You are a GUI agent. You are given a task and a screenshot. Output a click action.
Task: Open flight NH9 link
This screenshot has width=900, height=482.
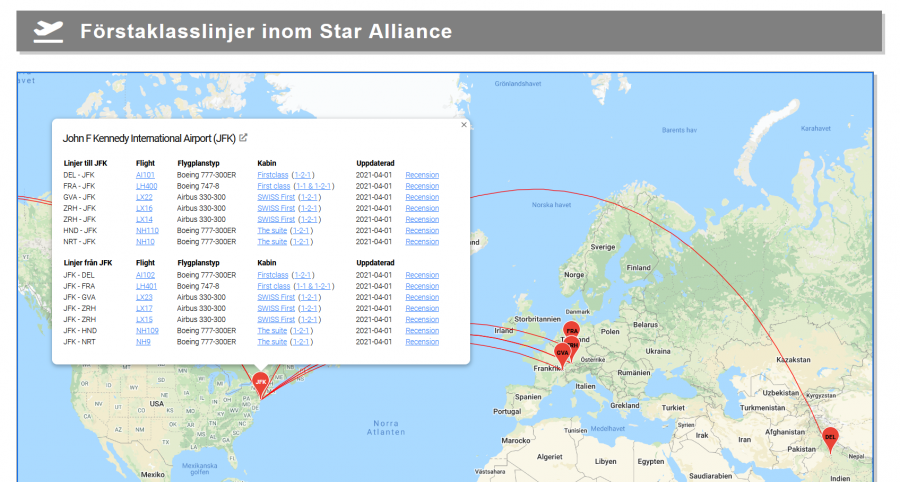[144, 342]
